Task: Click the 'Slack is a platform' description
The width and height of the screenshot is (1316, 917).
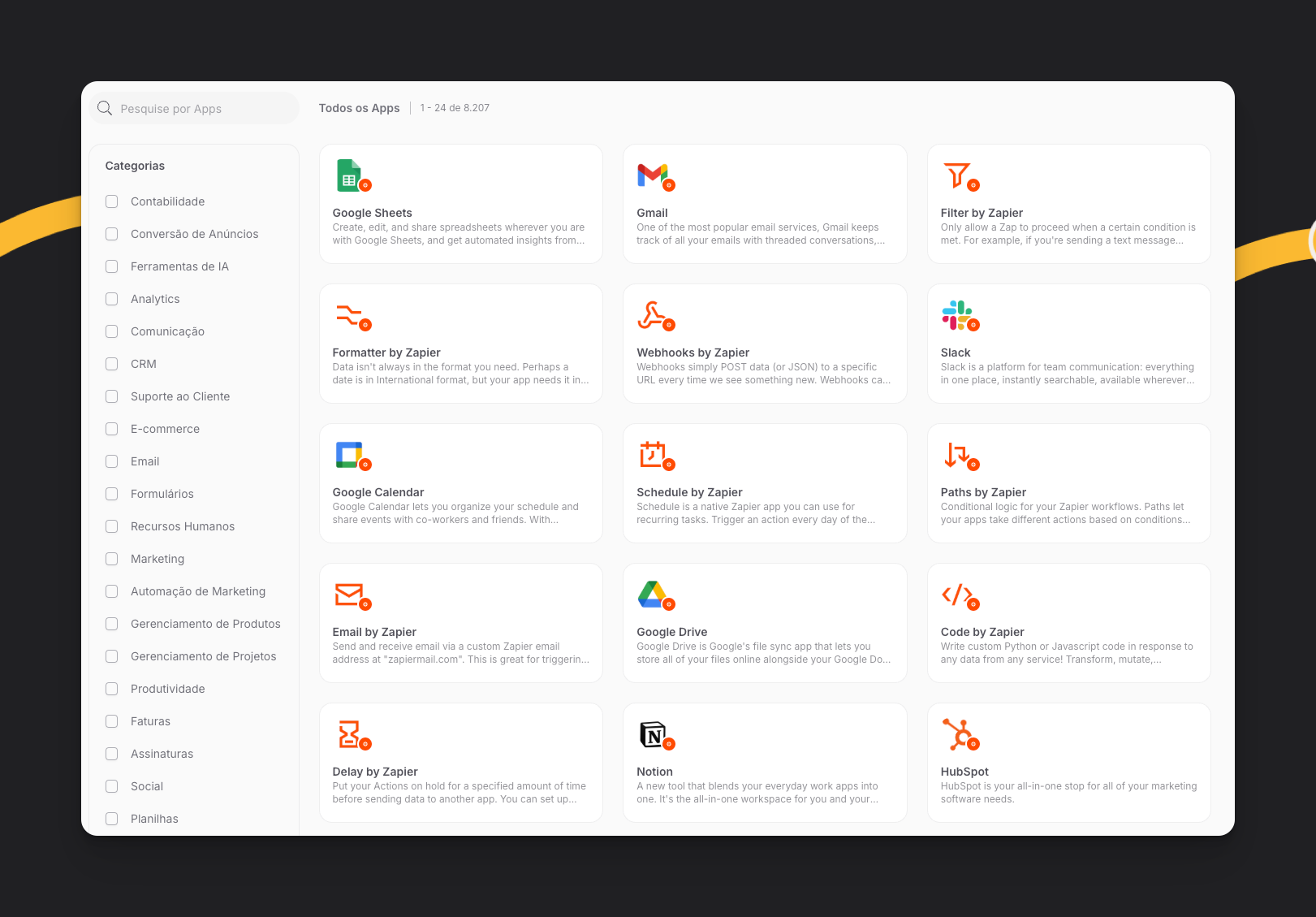Action: click(1068, 374)
